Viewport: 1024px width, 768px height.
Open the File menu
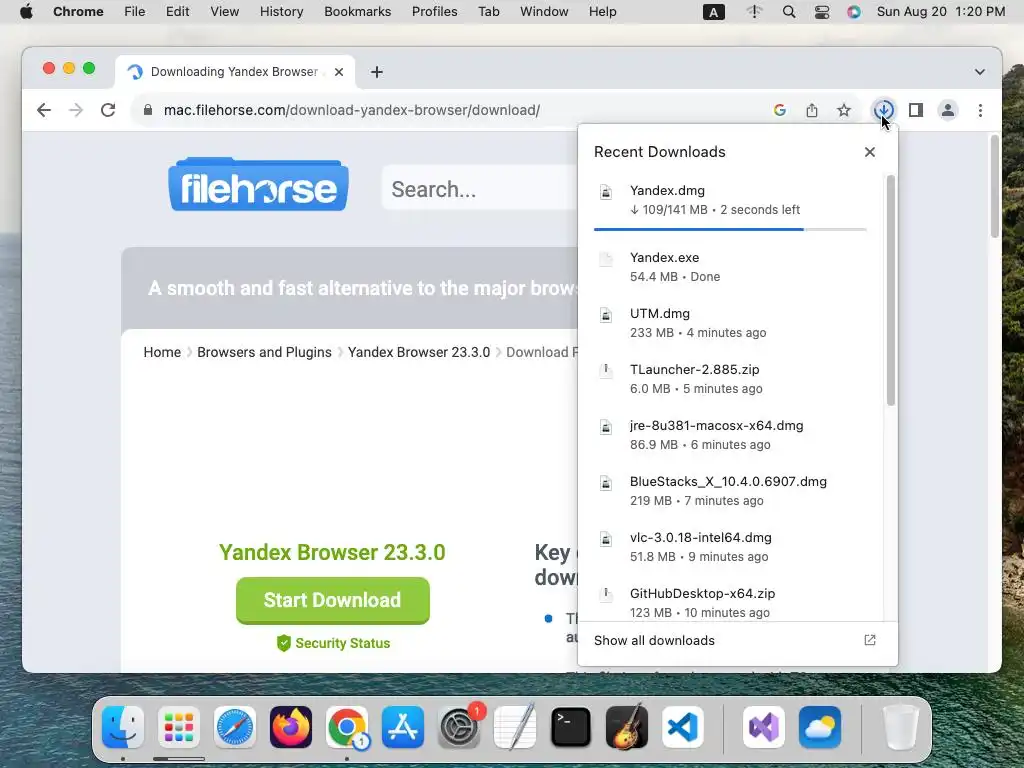135,12
